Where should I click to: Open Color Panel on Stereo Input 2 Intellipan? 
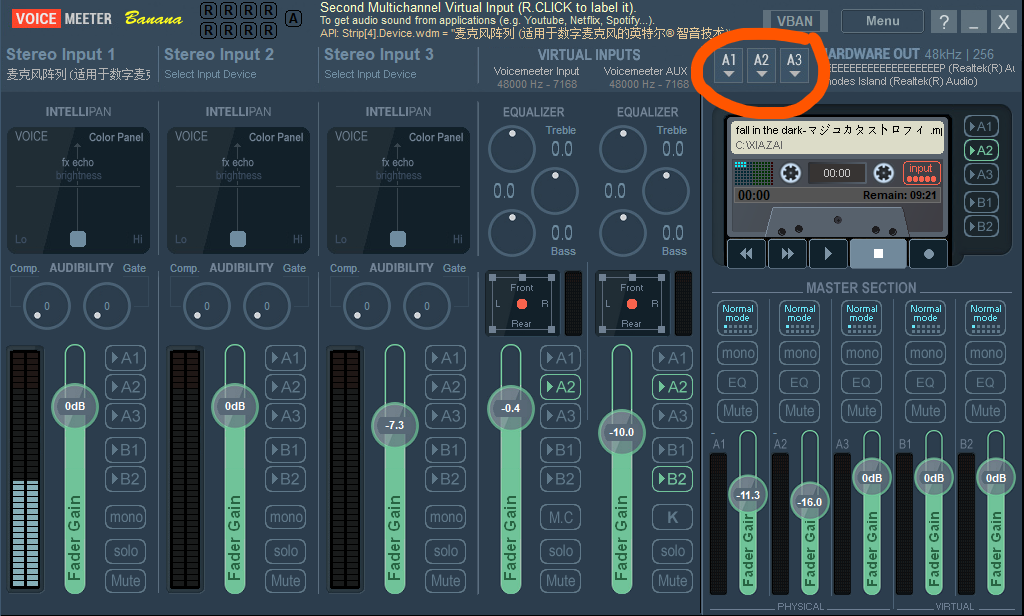click(x=276, y=137)
